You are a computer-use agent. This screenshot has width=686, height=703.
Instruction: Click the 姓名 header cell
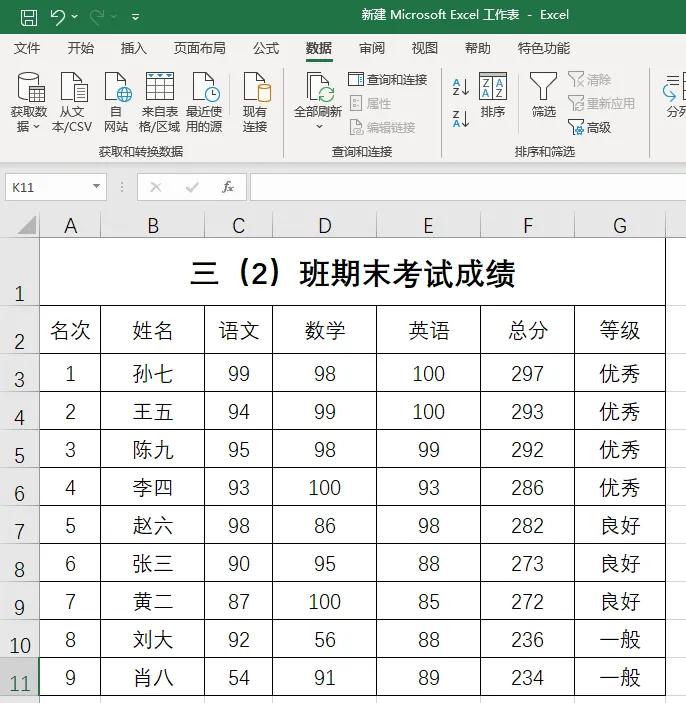[x=153, y=330]
